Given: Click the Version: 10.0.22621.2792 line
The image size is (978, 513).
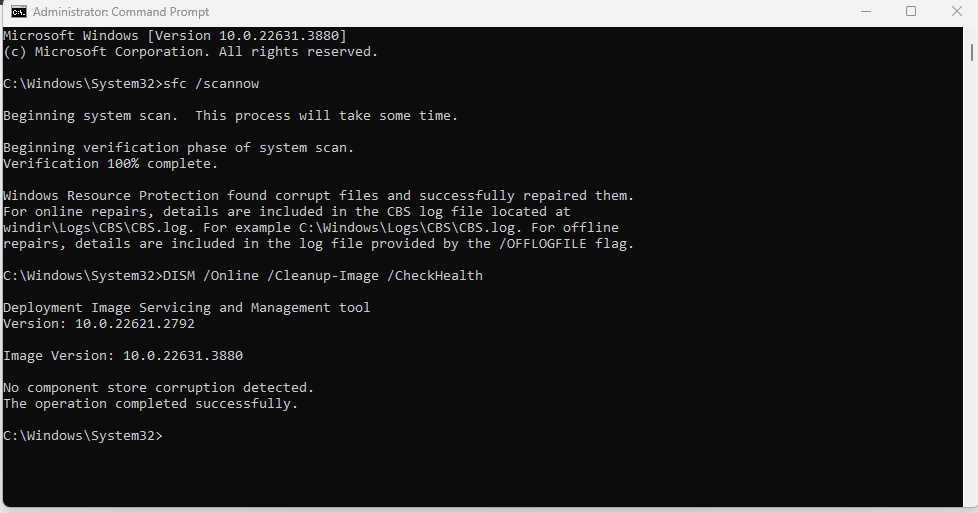Looking at the screenshot, I should [x=99, y=324].
